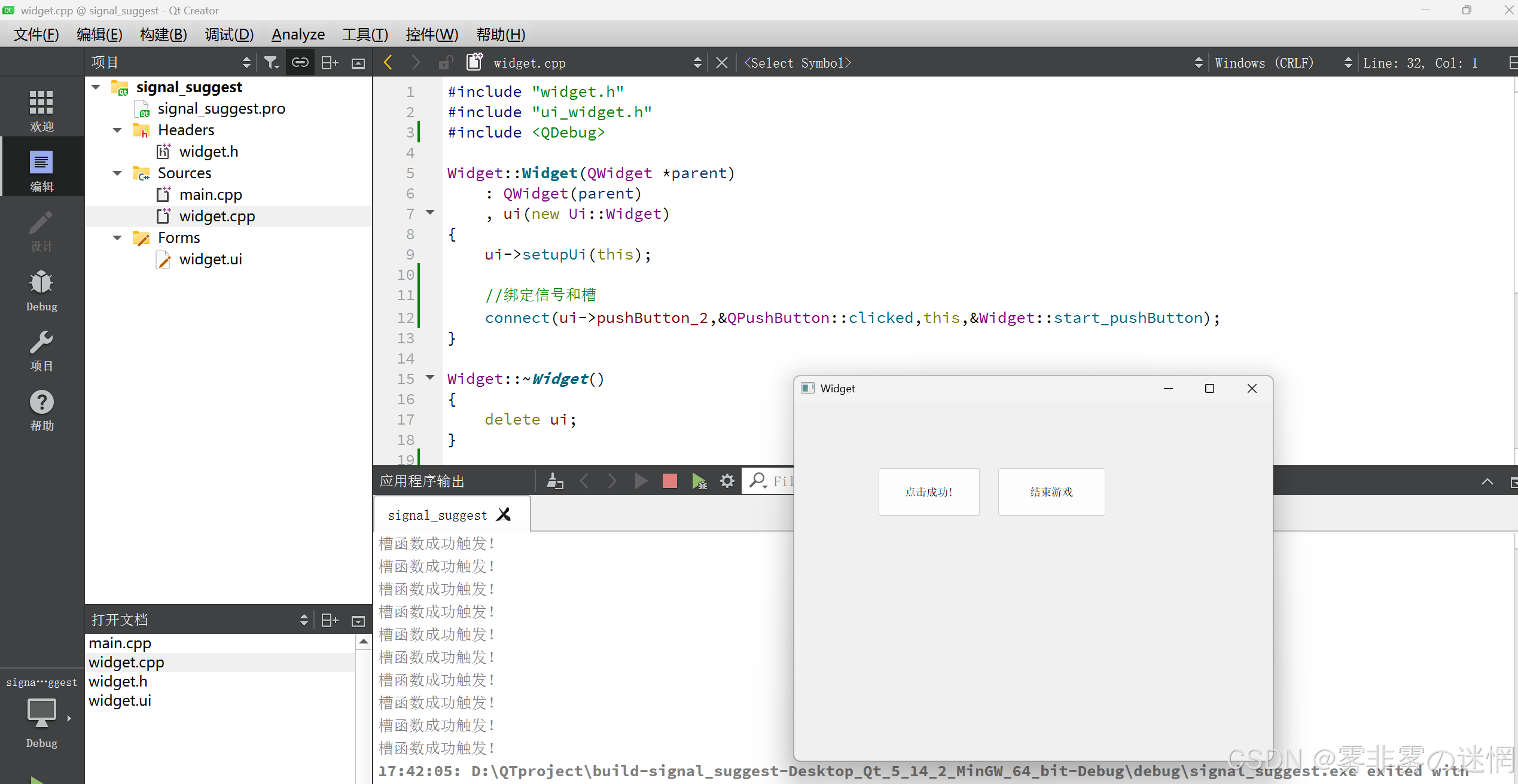1518x784 pixels.
Task: Click the 结束游戏 button
Action: (1051, 492)
